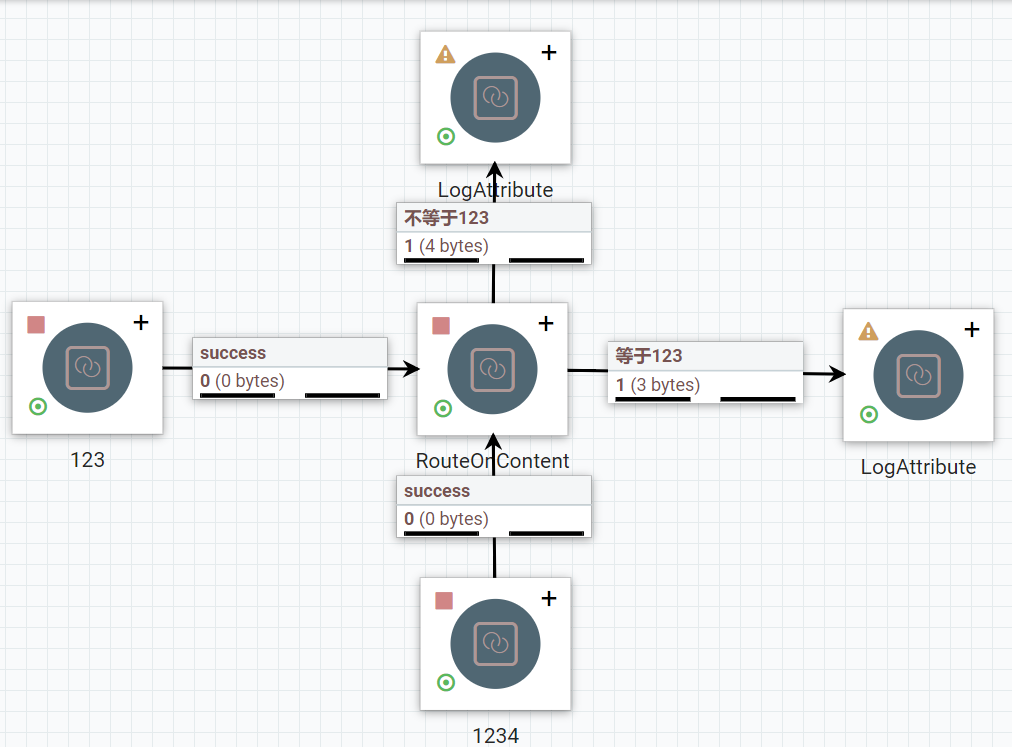Toggle the red stopped indicator on RouteOnContent

click(x=440, y=326)
